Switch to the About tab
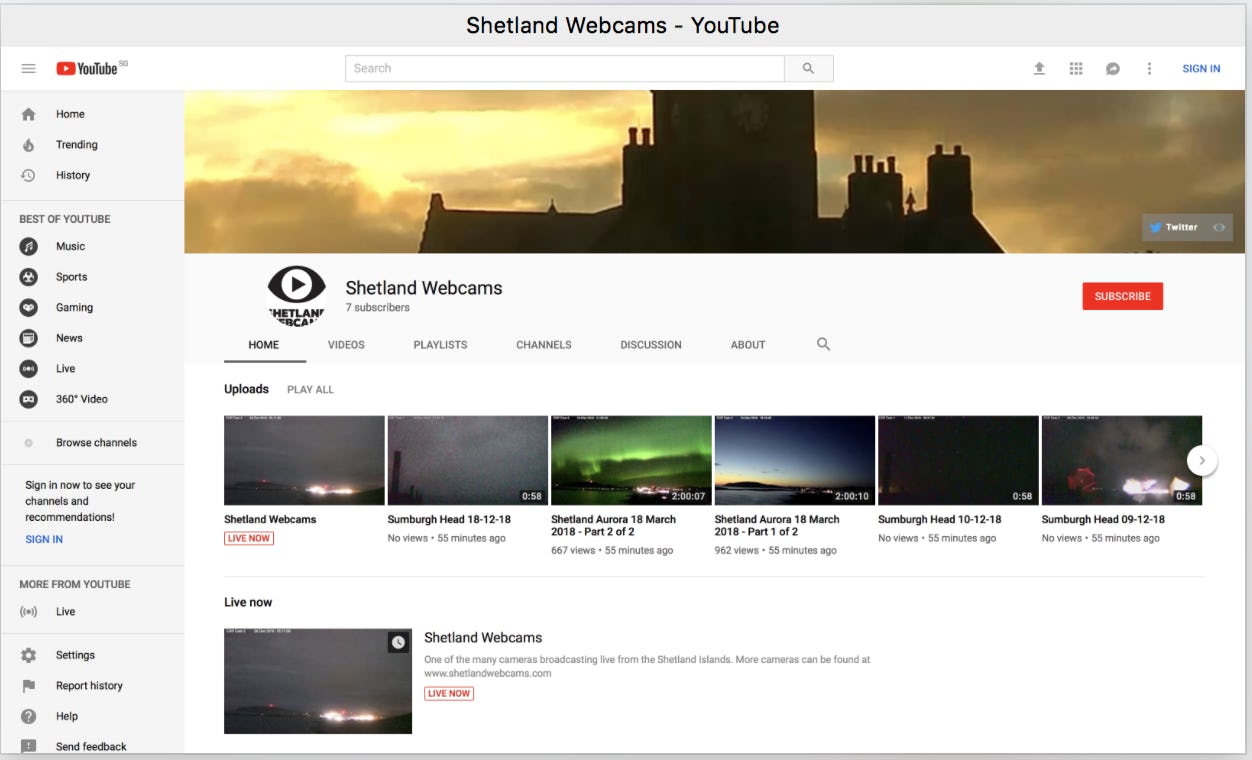Image resolution: width=1252 pixels, height=760 pixels. click(748, 345)
